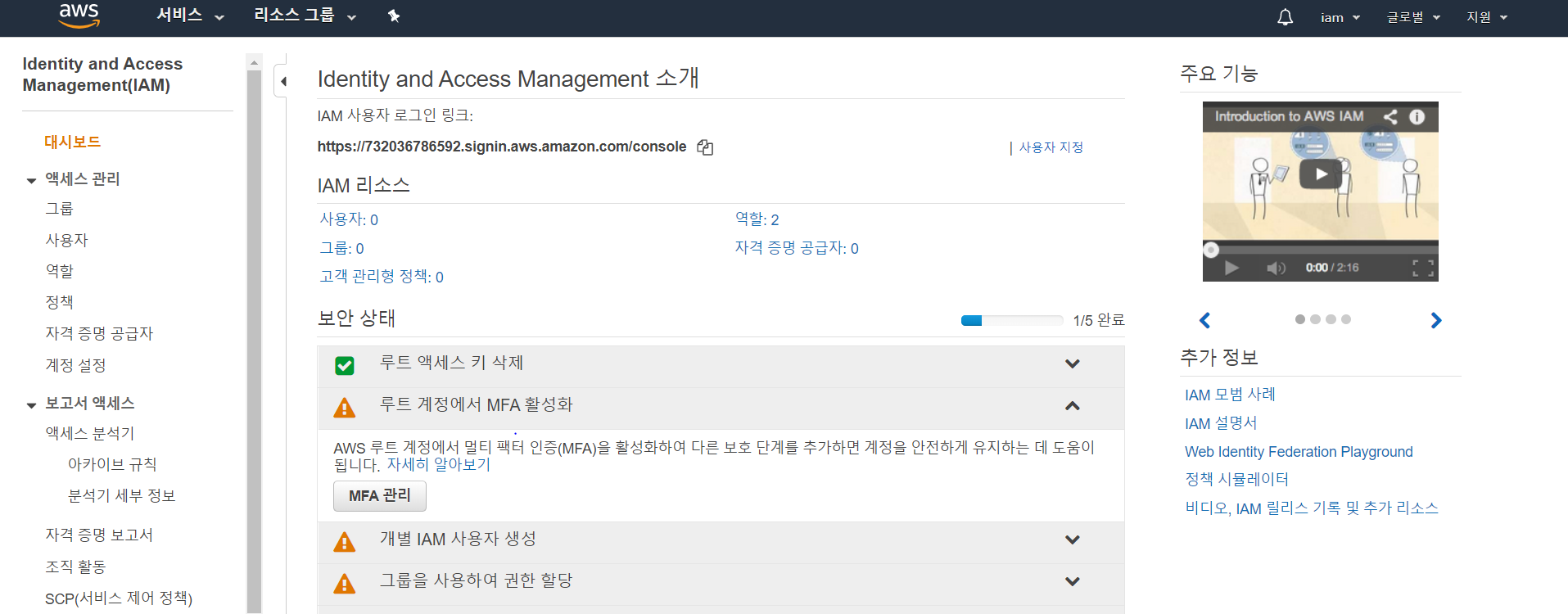Select the third carousel dot
The height and width of the screenshot is (614, 1568).
(x=1331, y=319)
